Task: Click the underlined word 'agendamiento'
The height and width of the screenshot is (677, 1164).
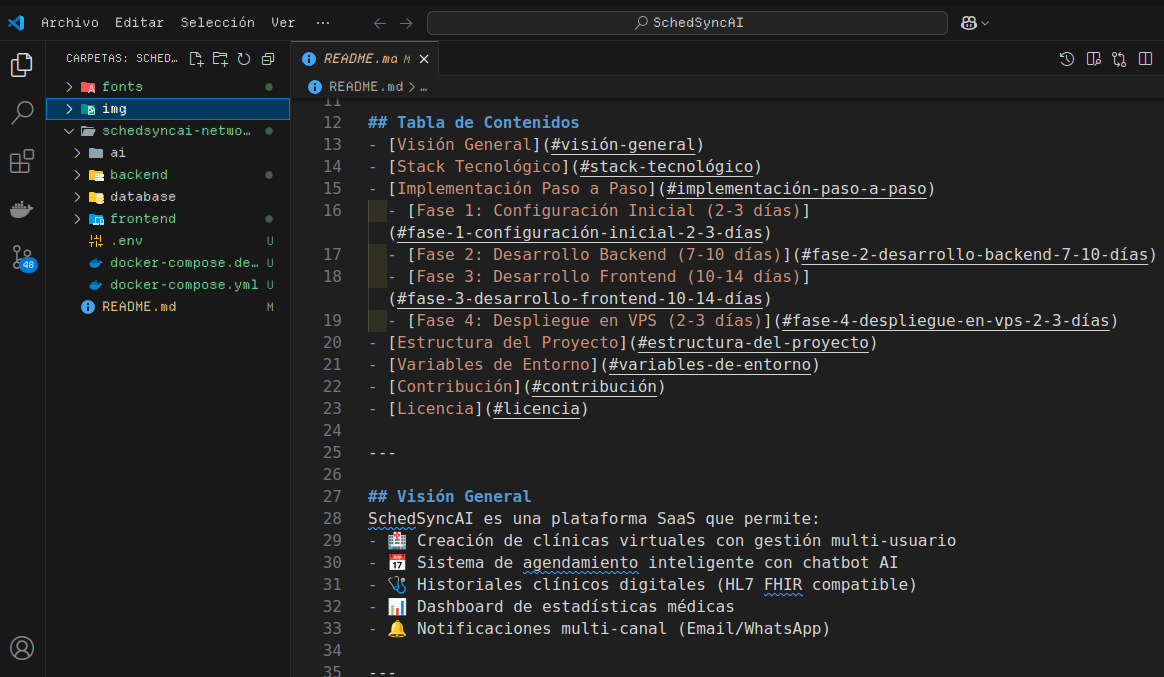Action: tap(580, 563)
